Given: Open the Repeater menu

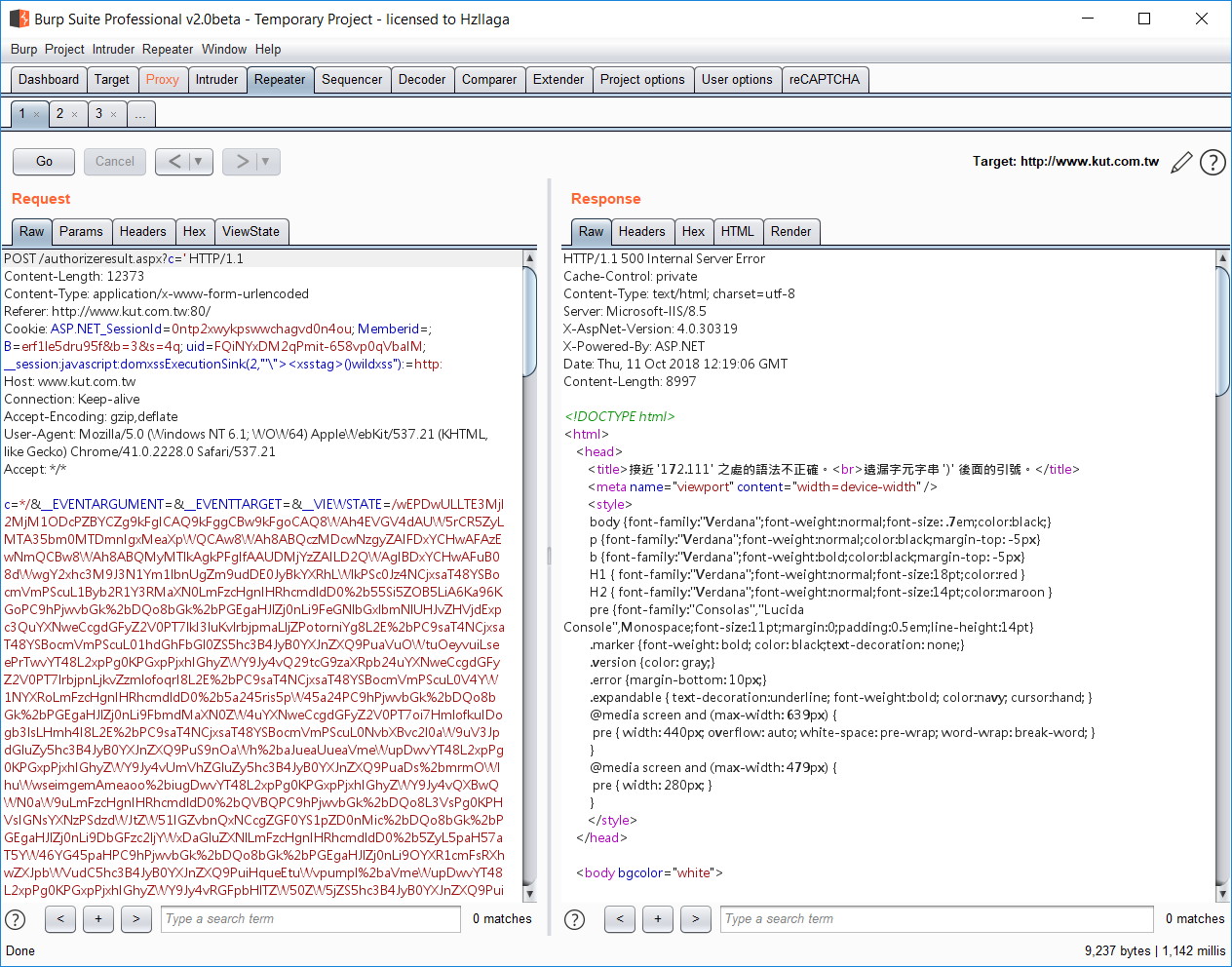Looking at the screenshot, I should pyautogui.click(x=168, y=49).
